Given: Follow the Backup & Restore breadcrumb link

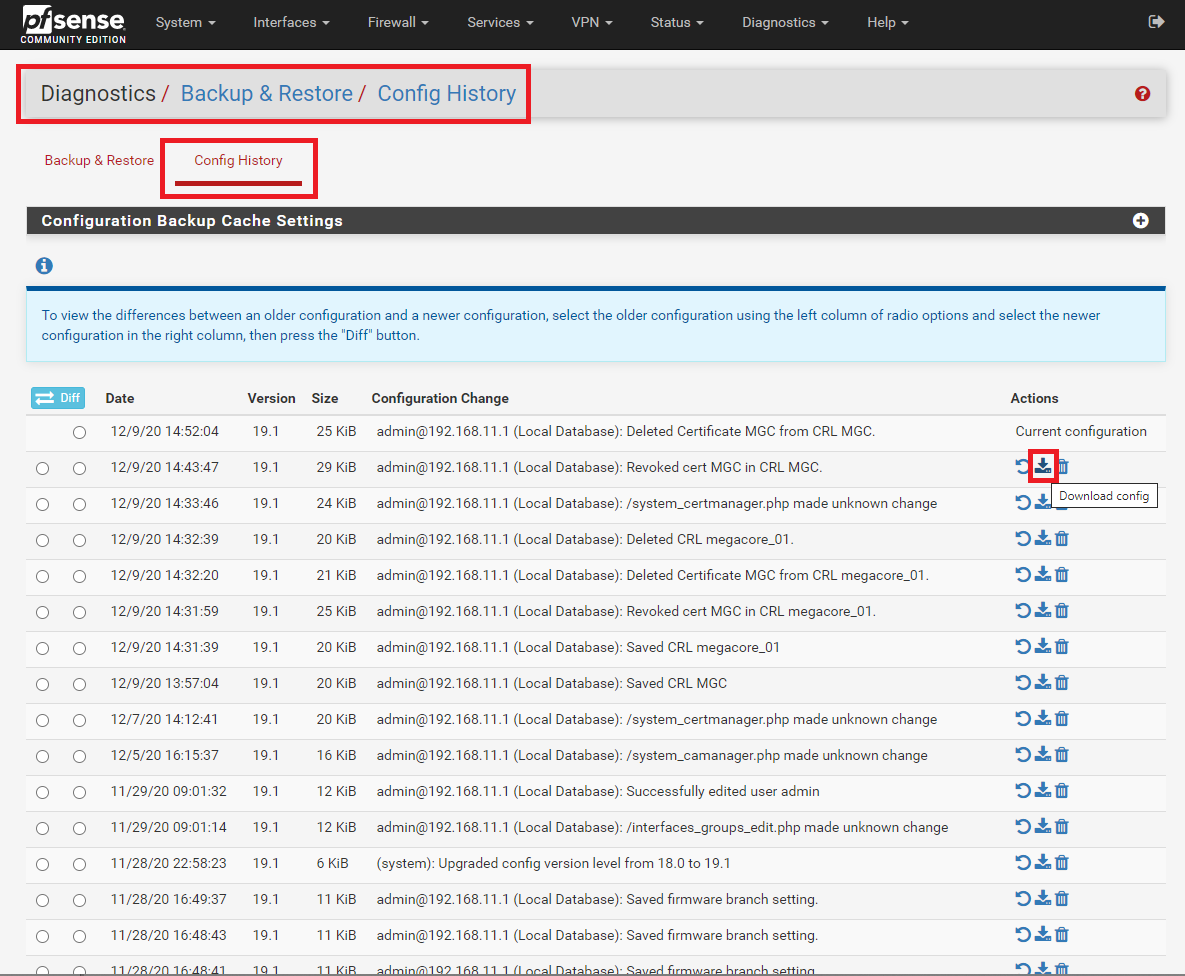Looking at the screenshot, I should click(267, 94).
